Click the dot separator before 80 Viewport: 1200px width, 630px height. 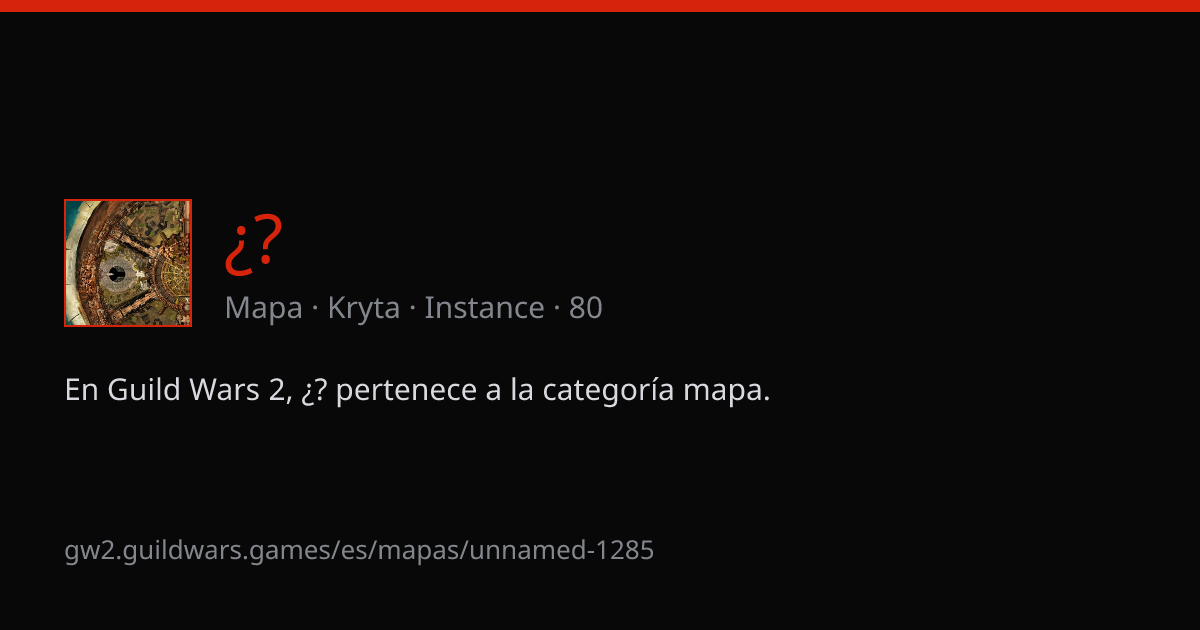point(557,309)
